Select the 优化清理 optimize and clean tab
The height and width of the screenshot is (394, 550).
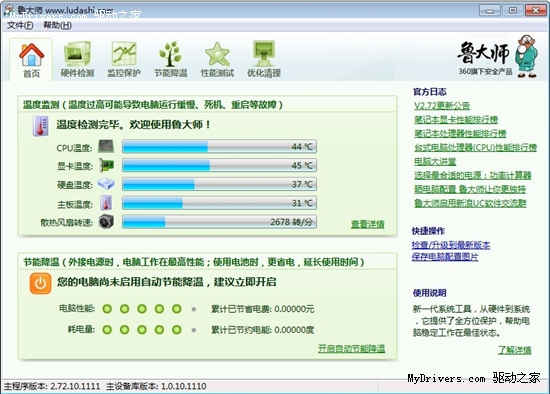click(264, 60)
